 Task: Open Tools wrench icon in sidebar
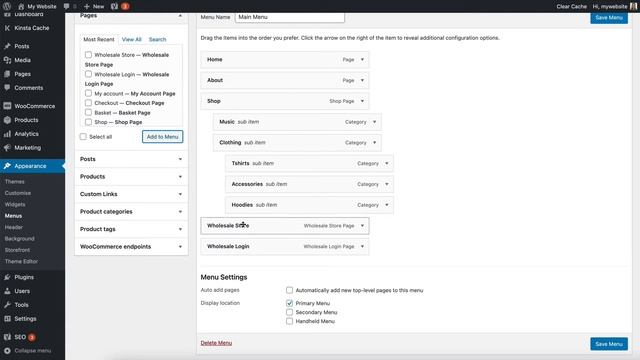7,305
